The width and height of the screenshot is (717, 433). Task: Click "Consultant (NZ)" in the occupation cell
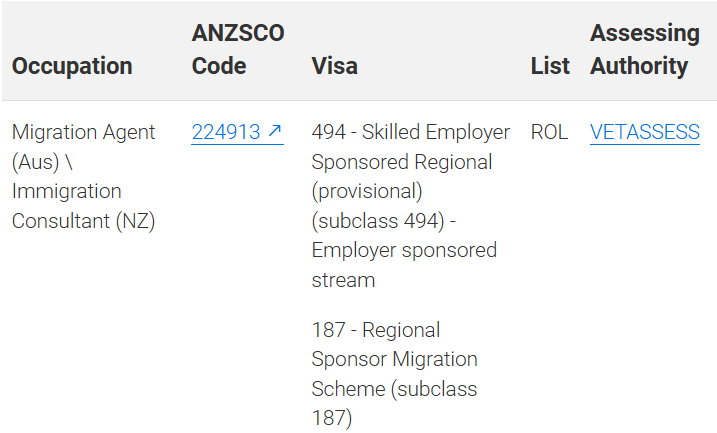[83, 221]
